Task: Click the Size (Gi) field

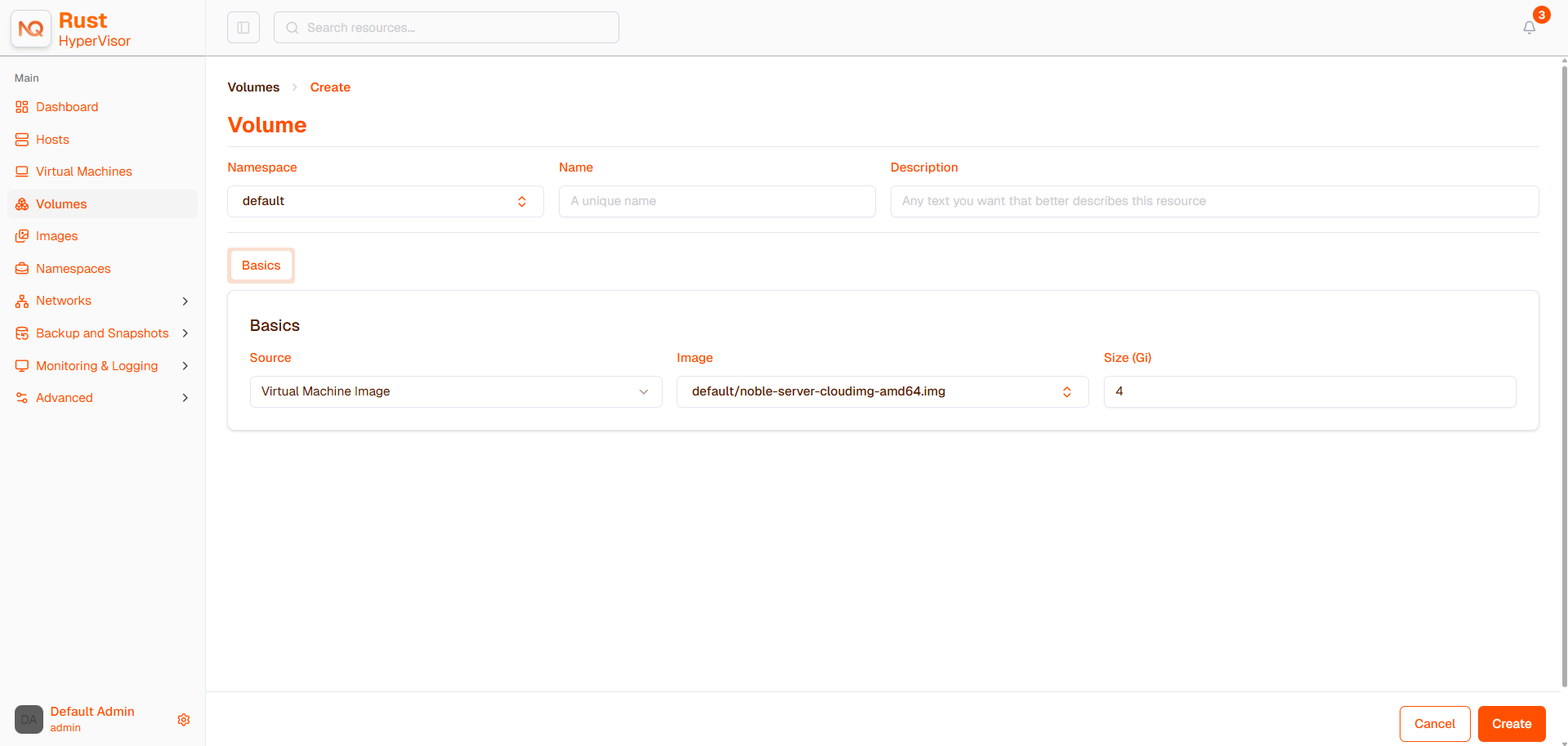Action: [1310, 391]
